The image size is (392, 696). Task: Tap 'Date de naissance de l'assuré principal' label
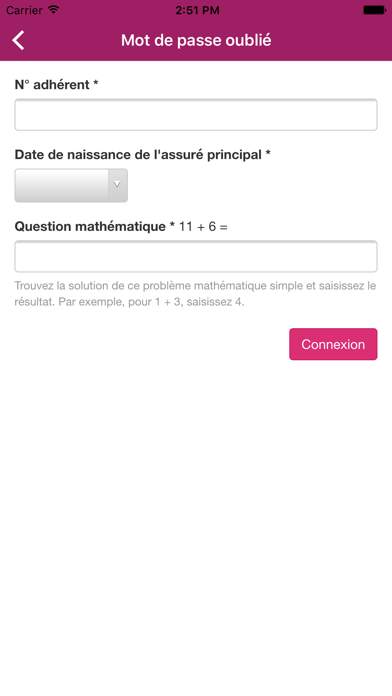[x=138, y=155]
